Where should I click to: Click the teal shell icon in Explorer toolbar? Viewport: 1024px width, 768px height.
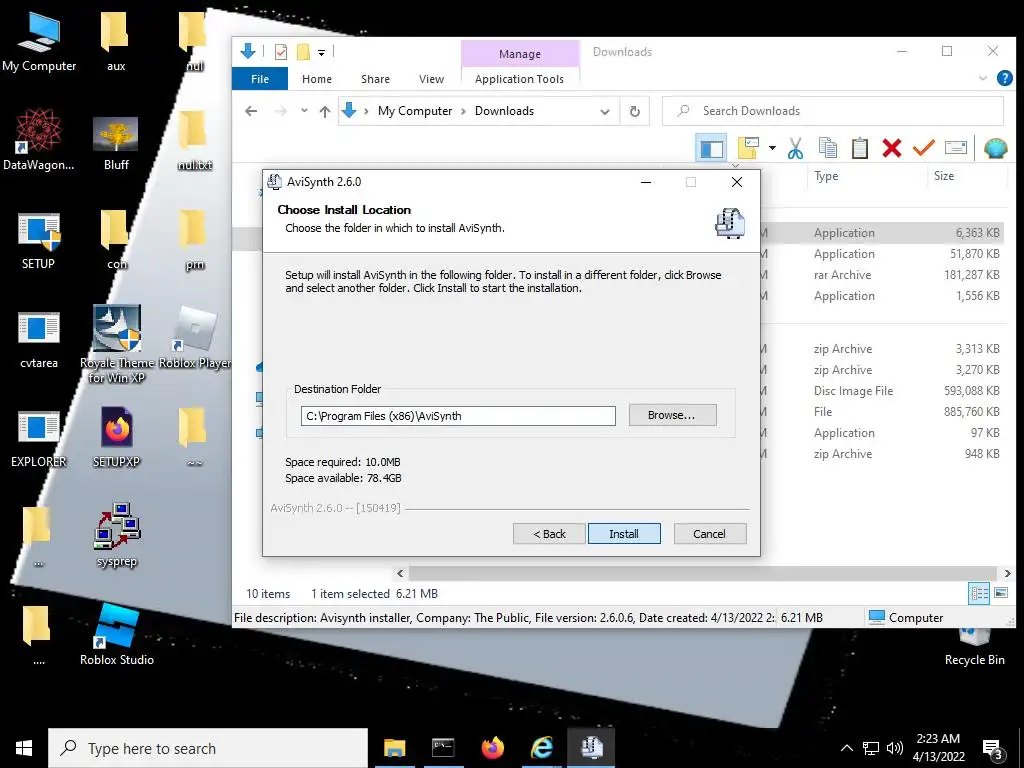pyautogui.click(x=995, y=148)
